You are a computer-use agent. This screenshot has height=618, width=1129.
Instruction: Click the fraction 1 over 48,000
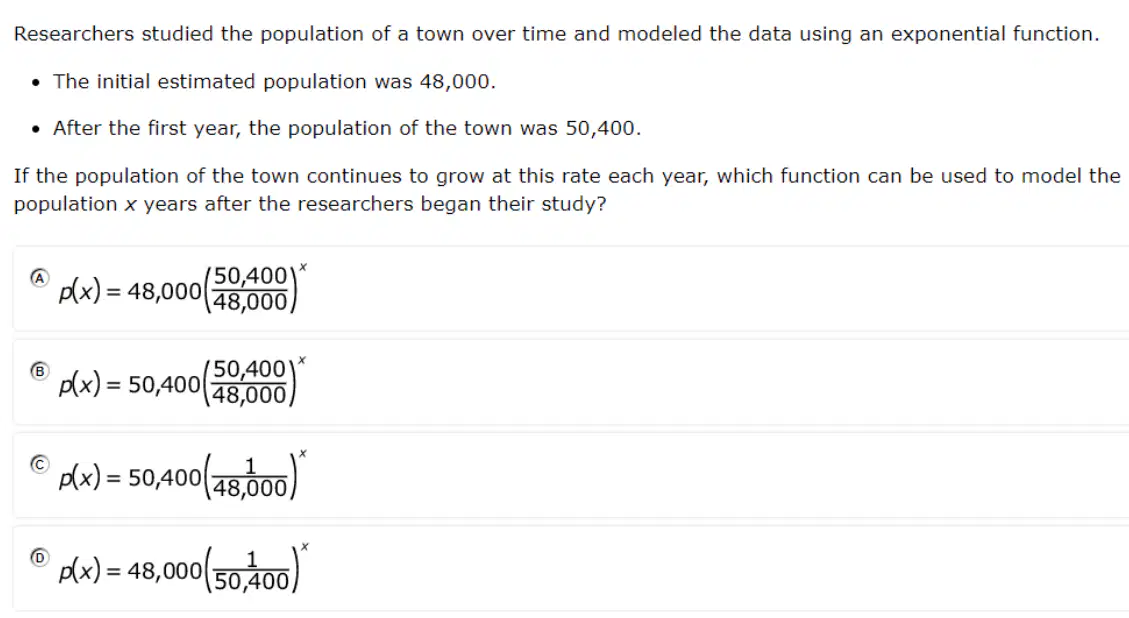[250, 477]
